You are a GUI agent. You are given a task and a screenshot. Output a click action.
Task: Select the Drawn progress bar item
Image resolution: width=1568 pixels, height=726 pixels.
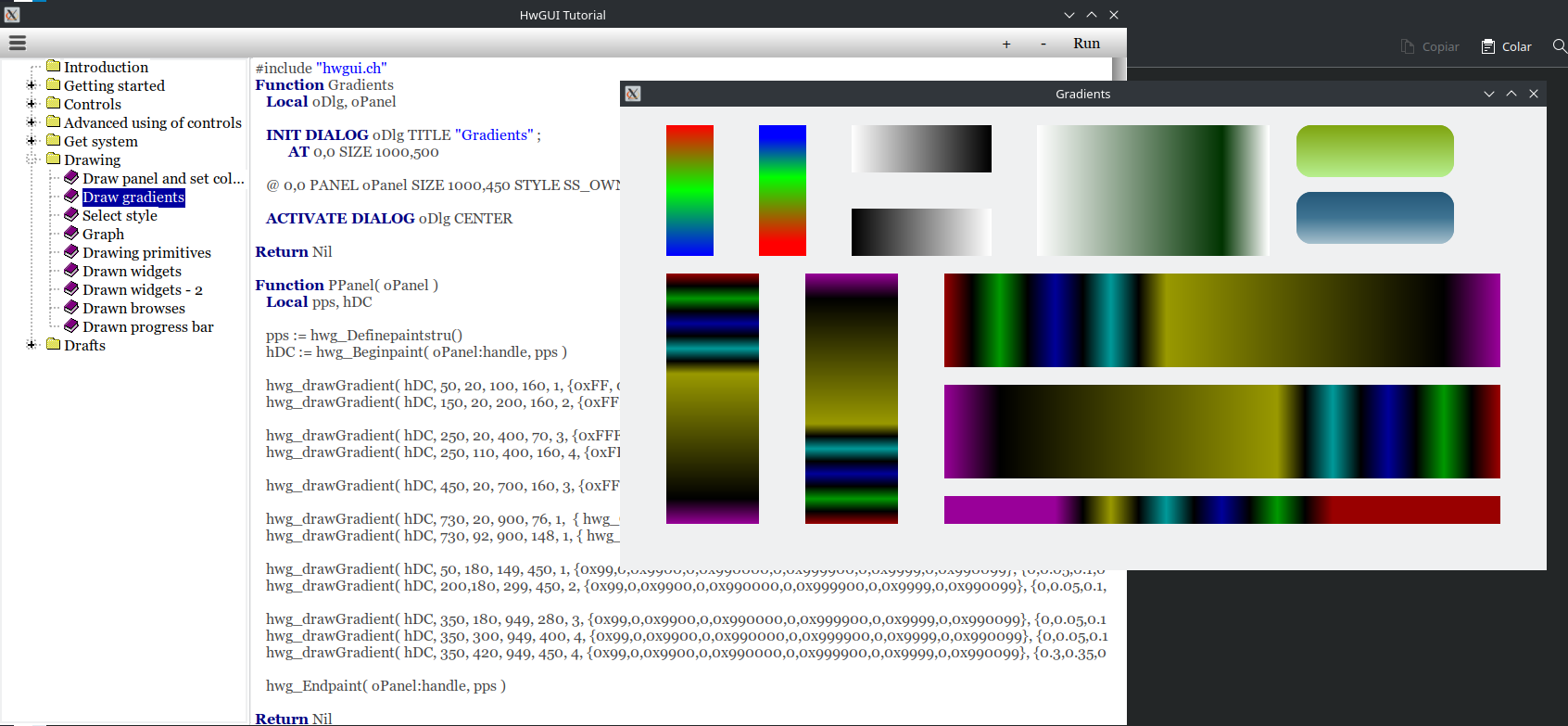pyautogui.click(x=147, y=326)
